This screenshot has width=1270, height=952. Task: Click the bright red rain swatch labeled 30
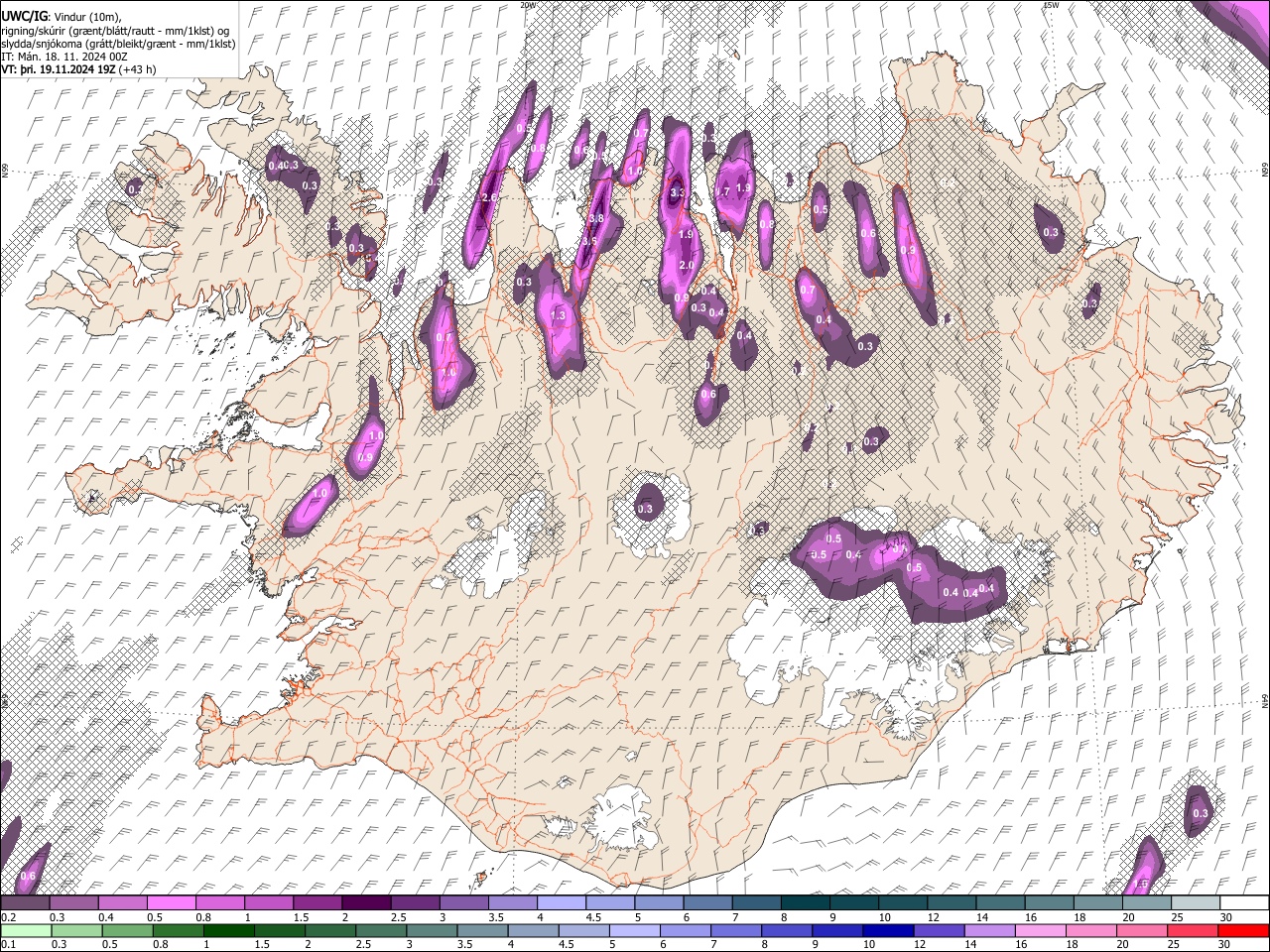tap(1243, 930)
